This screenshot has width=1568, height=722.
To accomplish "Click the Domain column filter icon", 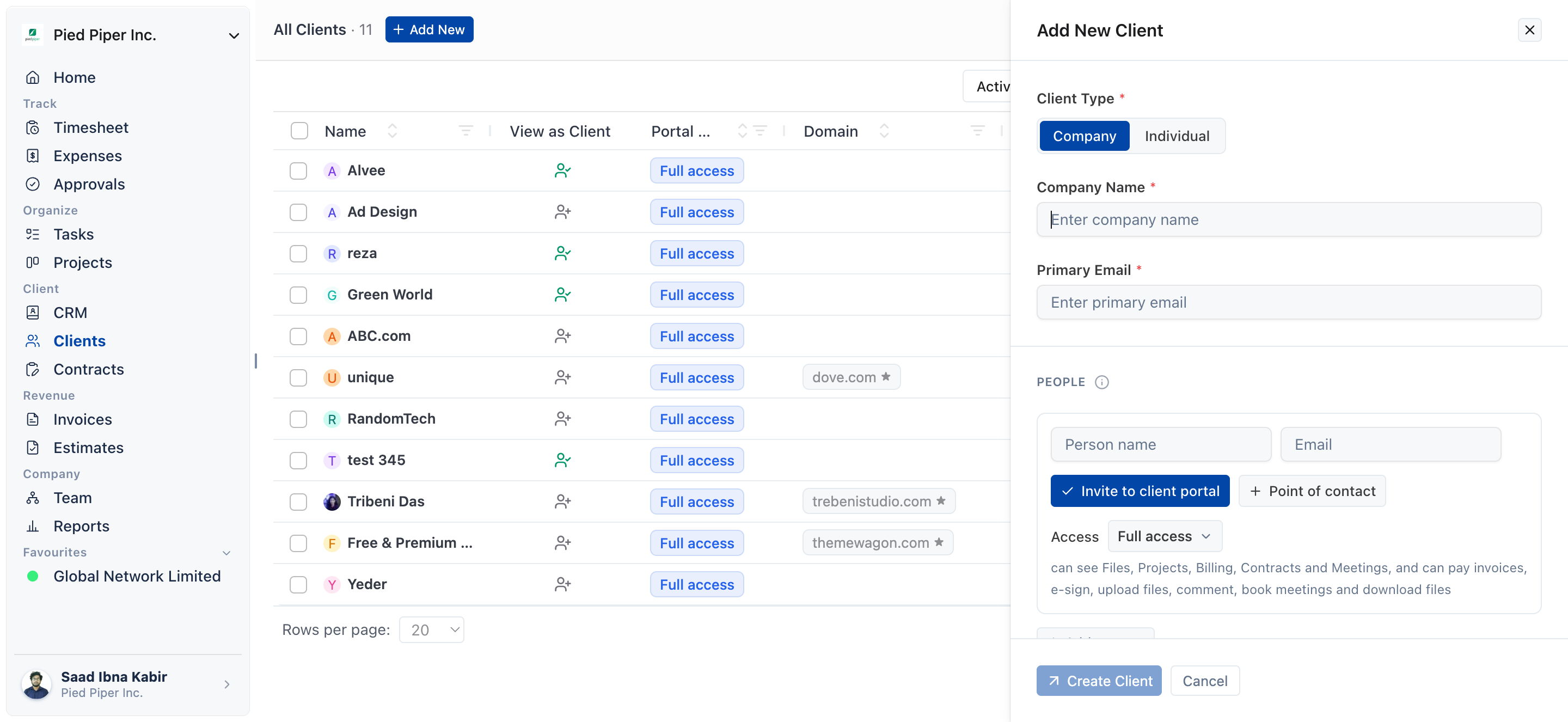I will click(978, 131).
